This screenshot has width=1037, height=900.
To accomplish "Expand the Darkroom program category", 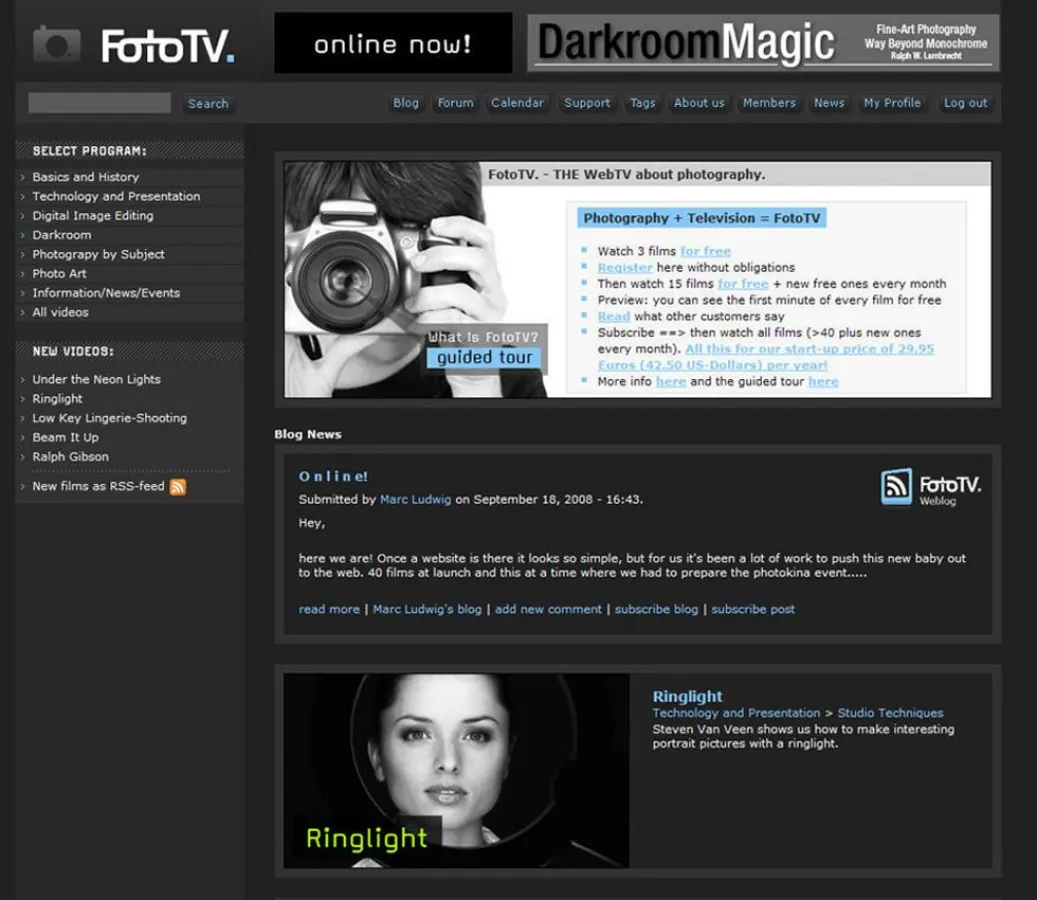I will pos(60,234).
